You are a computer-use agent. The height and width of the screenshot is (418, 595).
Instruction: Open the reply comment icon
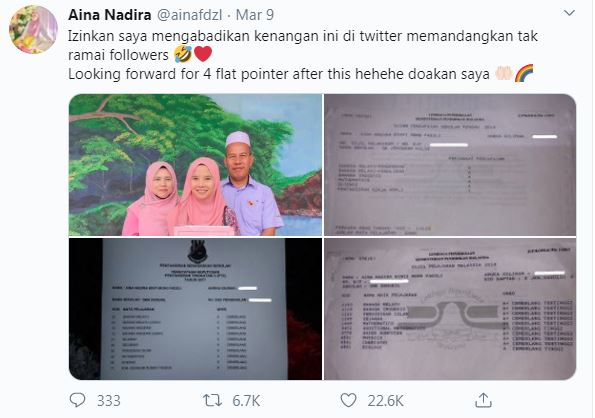pyautogui.click(x=78, y=400)
